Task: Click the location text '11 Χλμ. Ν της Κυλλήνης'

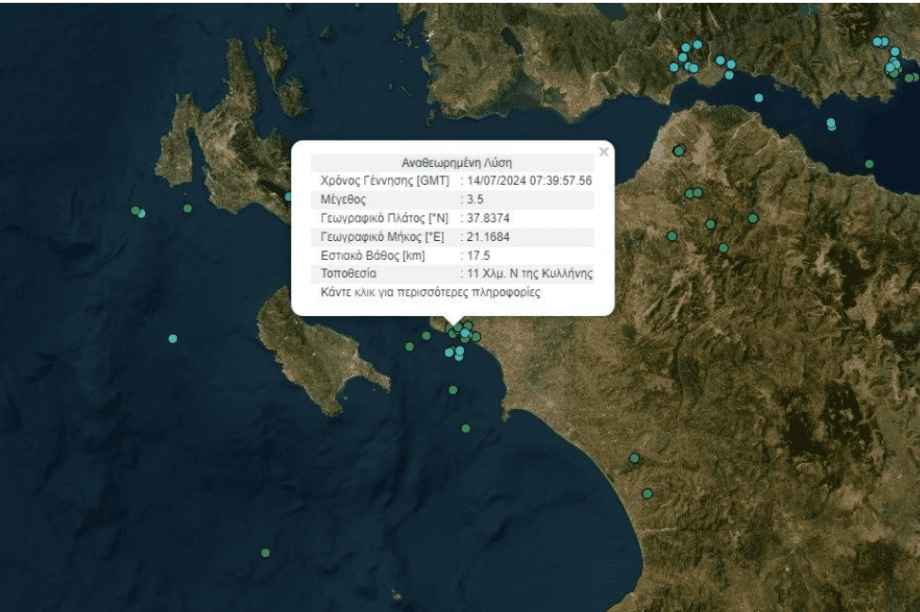Action: pos(530,273)
